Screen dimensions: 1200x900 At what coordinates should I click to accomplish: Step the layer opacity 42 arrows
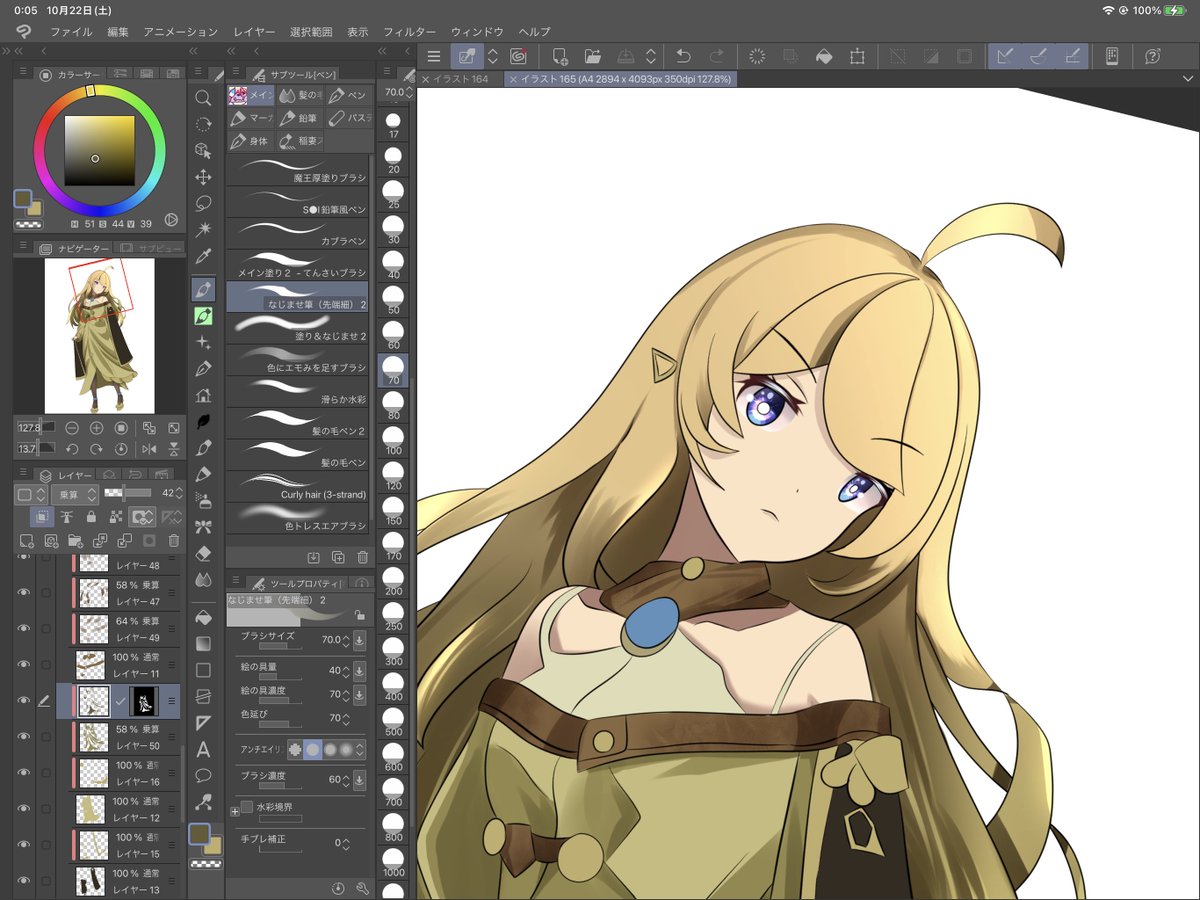point(180,494)
